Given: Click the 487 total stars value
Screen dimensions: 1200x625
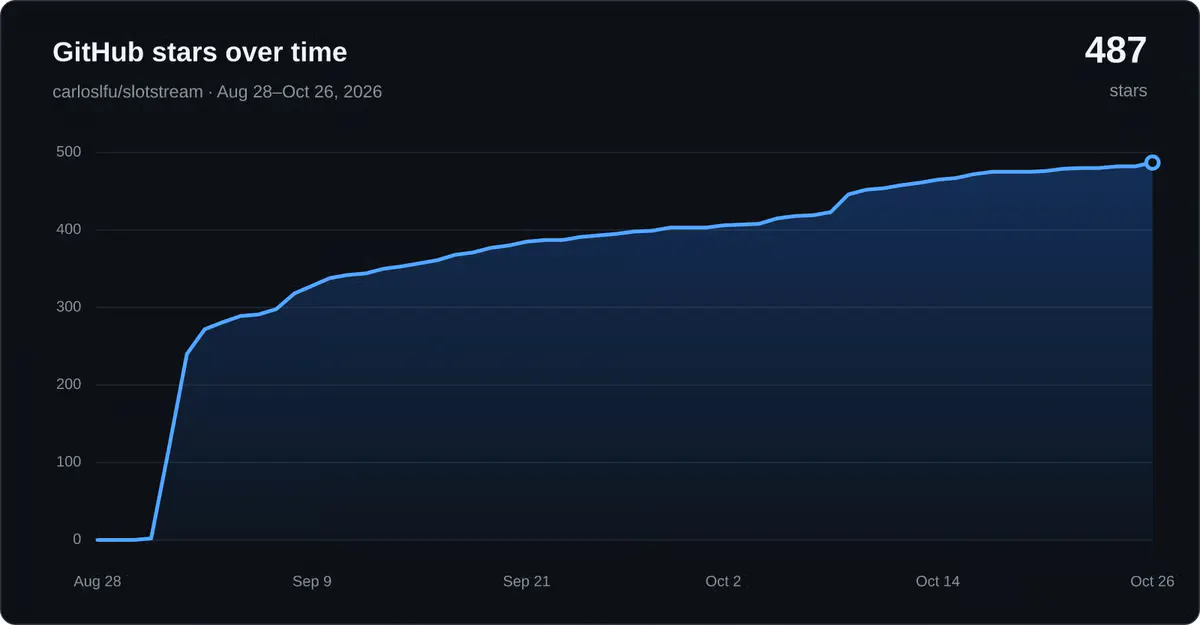Looking at the screenshot, I should (1116, 51).
